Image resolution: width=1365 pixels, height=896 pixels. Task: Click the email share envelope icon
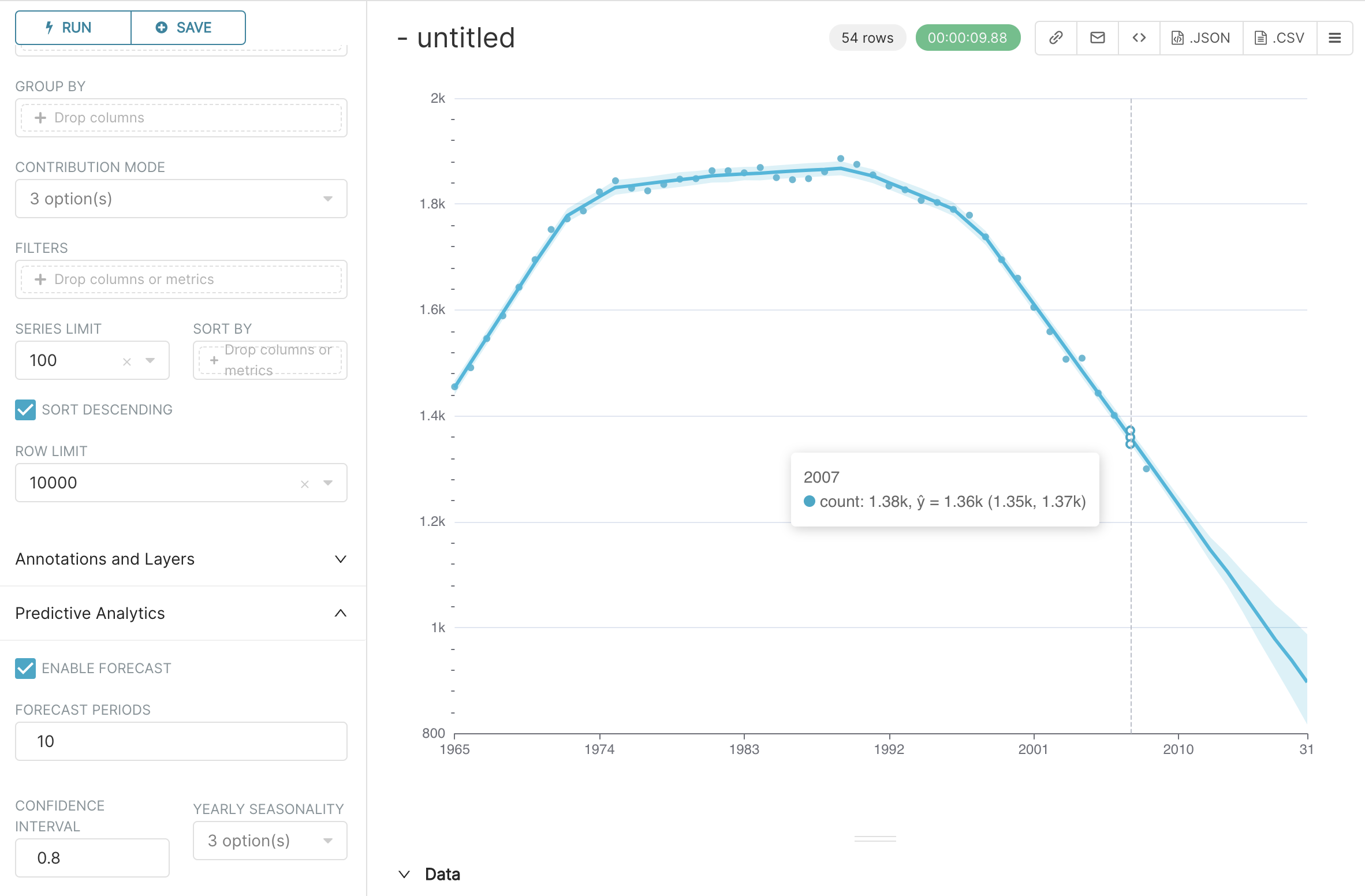click(x=1097, y=38)
